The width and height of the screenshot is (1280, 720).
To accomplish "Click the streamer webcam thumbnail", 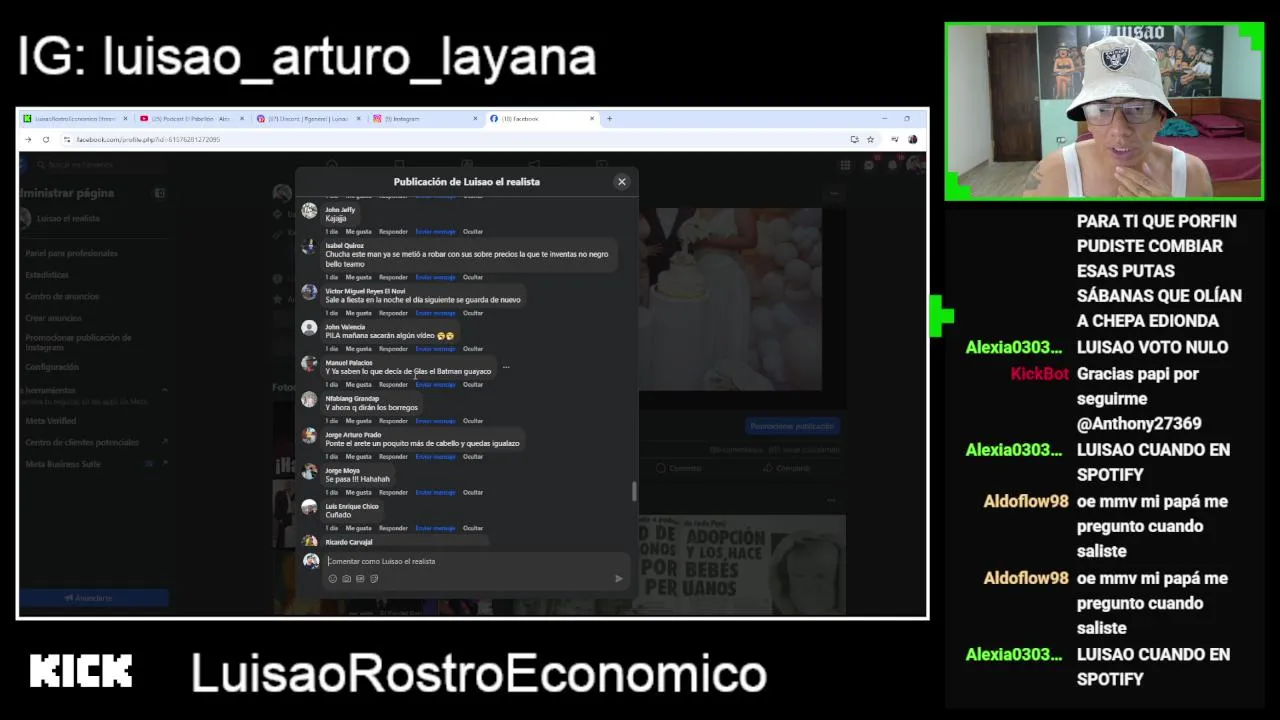I will (1104, 112).
